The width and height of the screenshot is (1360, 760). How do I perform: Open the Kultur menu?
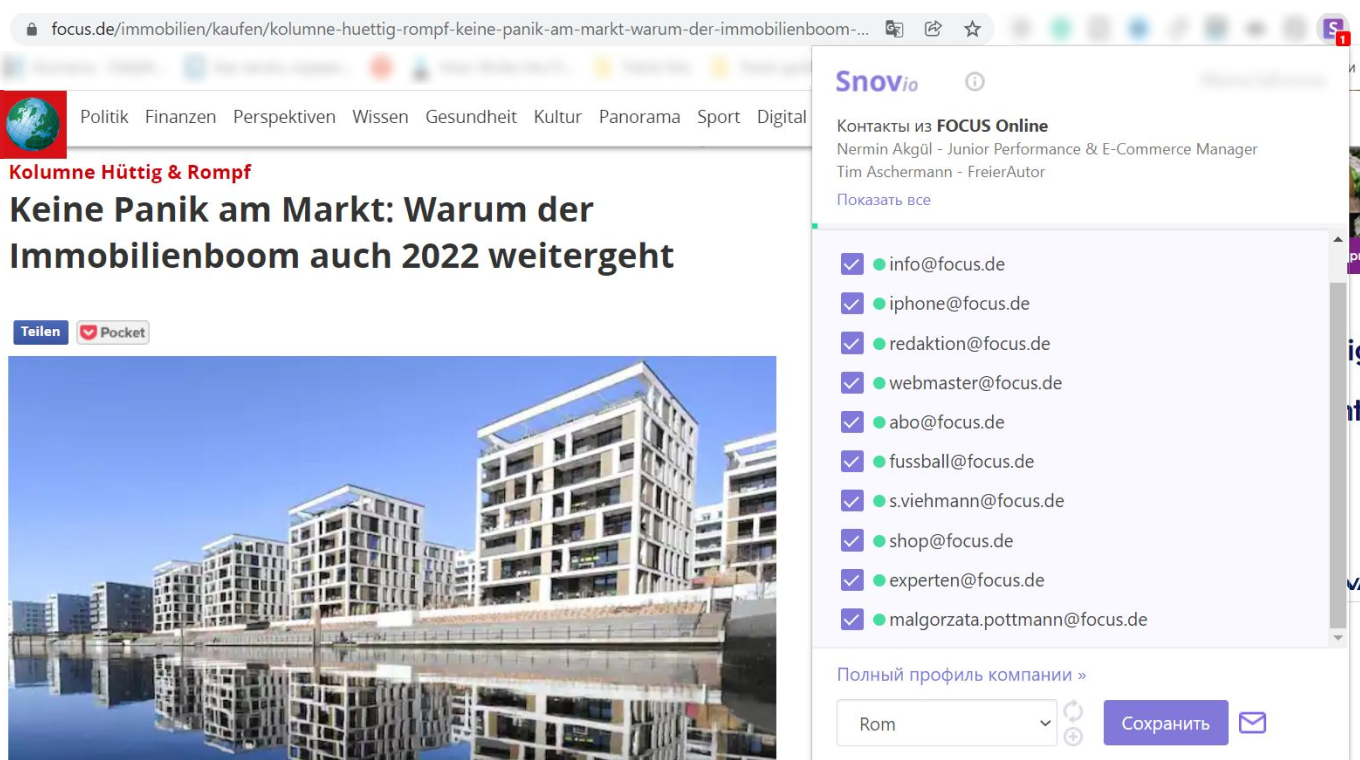558,117
